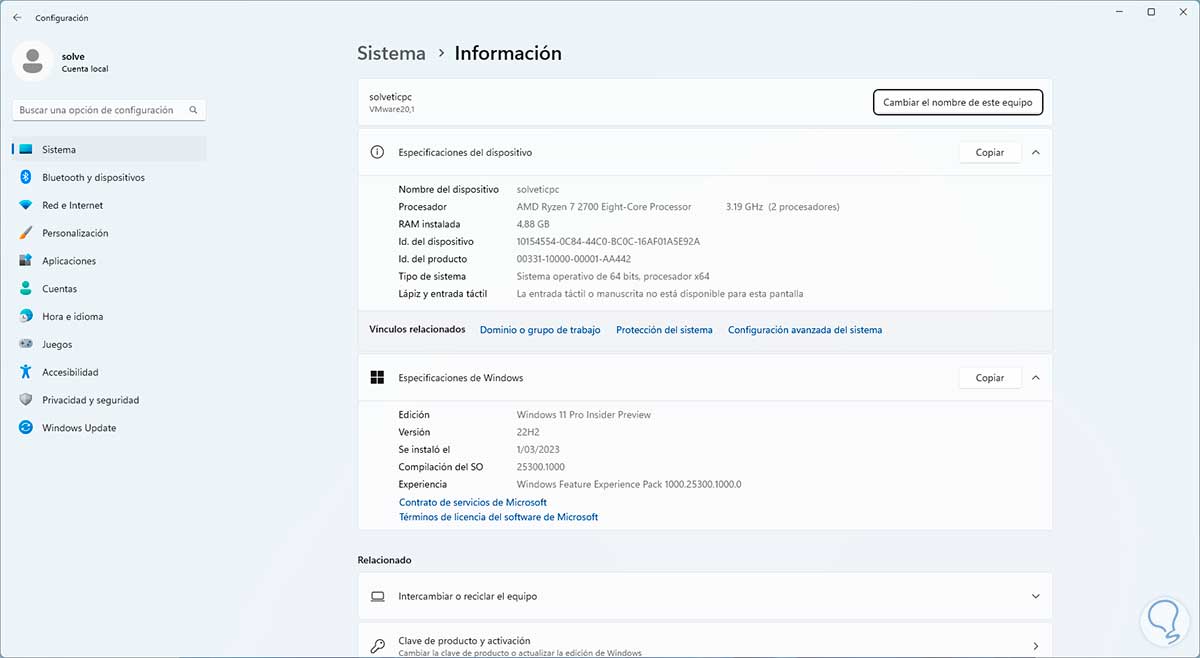Open Contrato de servicios de Microsoft link
The width and height of the screenshot is (1200, 658).
[473, 502]
